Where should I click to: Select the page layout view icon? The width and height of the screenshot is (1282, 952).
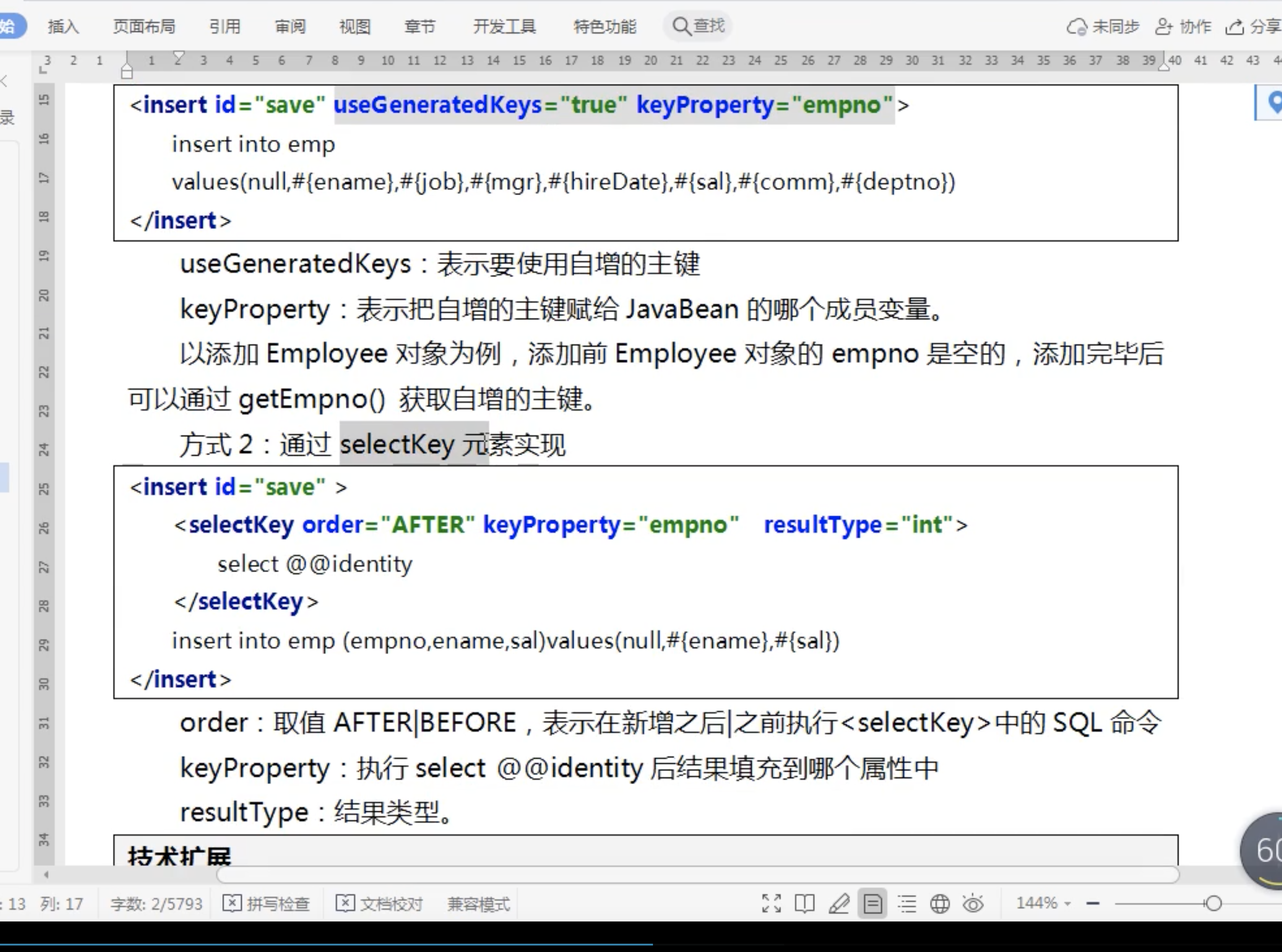click(873, 903)
